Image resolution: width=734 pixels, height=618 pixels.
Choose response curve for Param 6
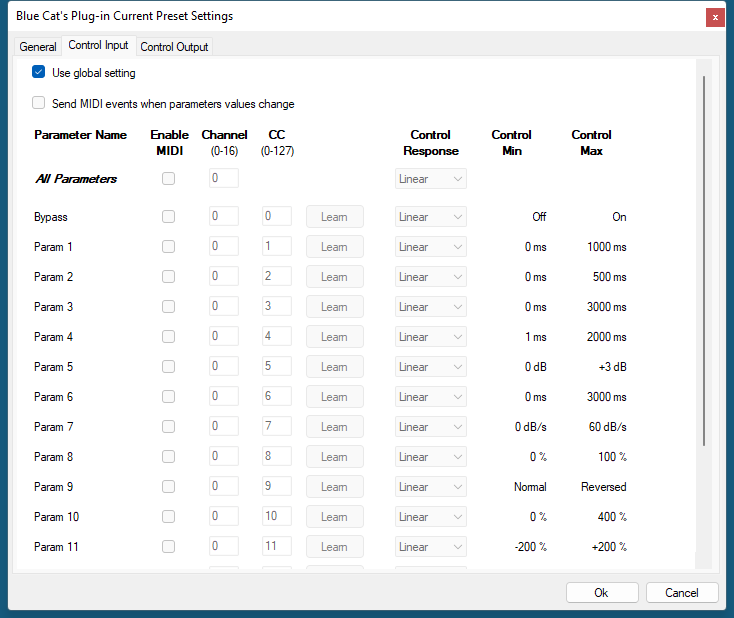431,397
